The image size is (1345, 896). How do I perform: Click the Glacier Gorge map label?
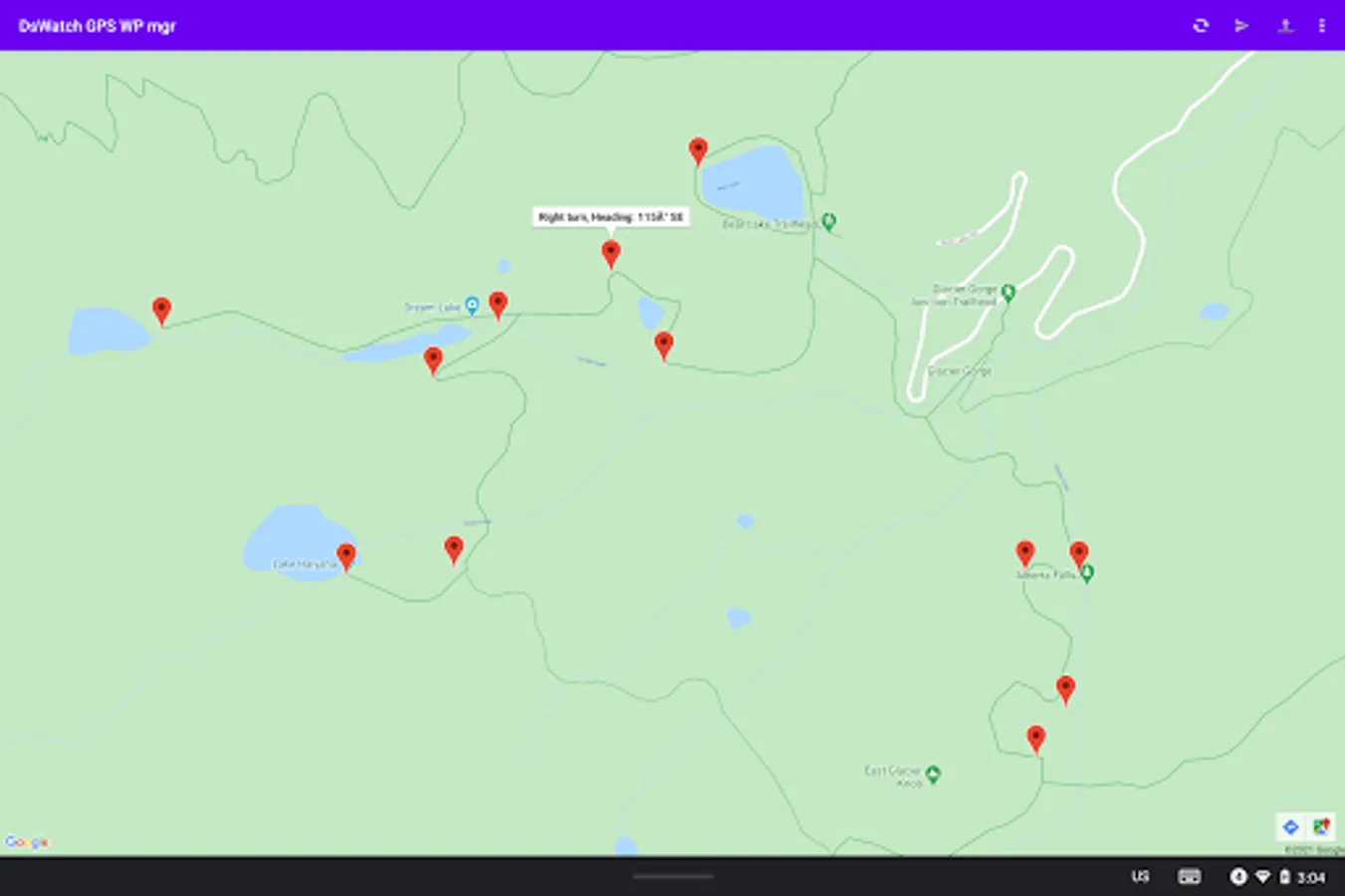[960, 371]
